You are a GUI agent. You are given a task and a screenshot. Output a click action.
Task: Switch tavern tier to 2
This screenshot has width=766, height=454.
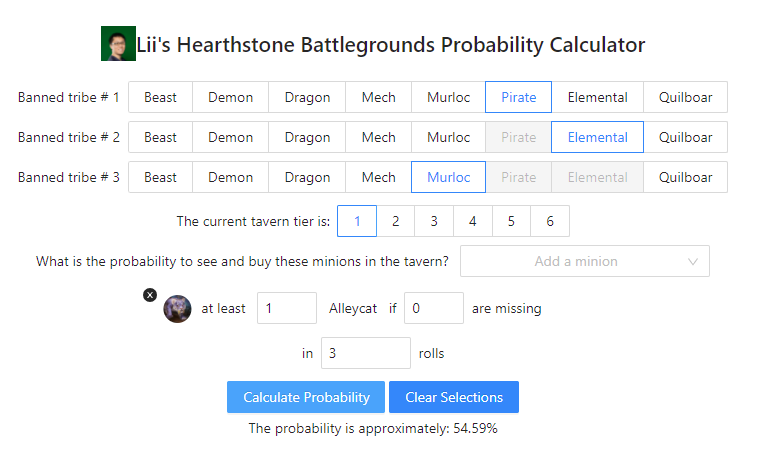coord(396,221)
